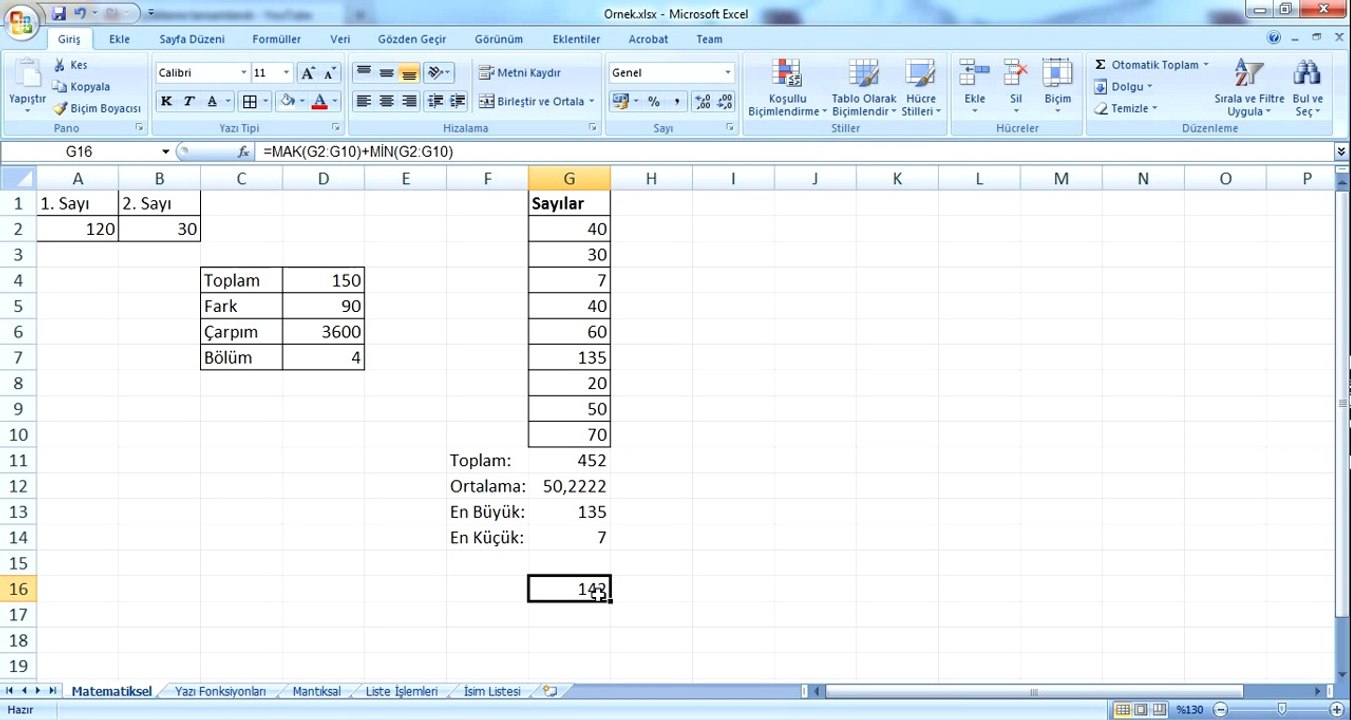
Task: Open Hücre Stilleri cell styles
Action: point(919,87)
